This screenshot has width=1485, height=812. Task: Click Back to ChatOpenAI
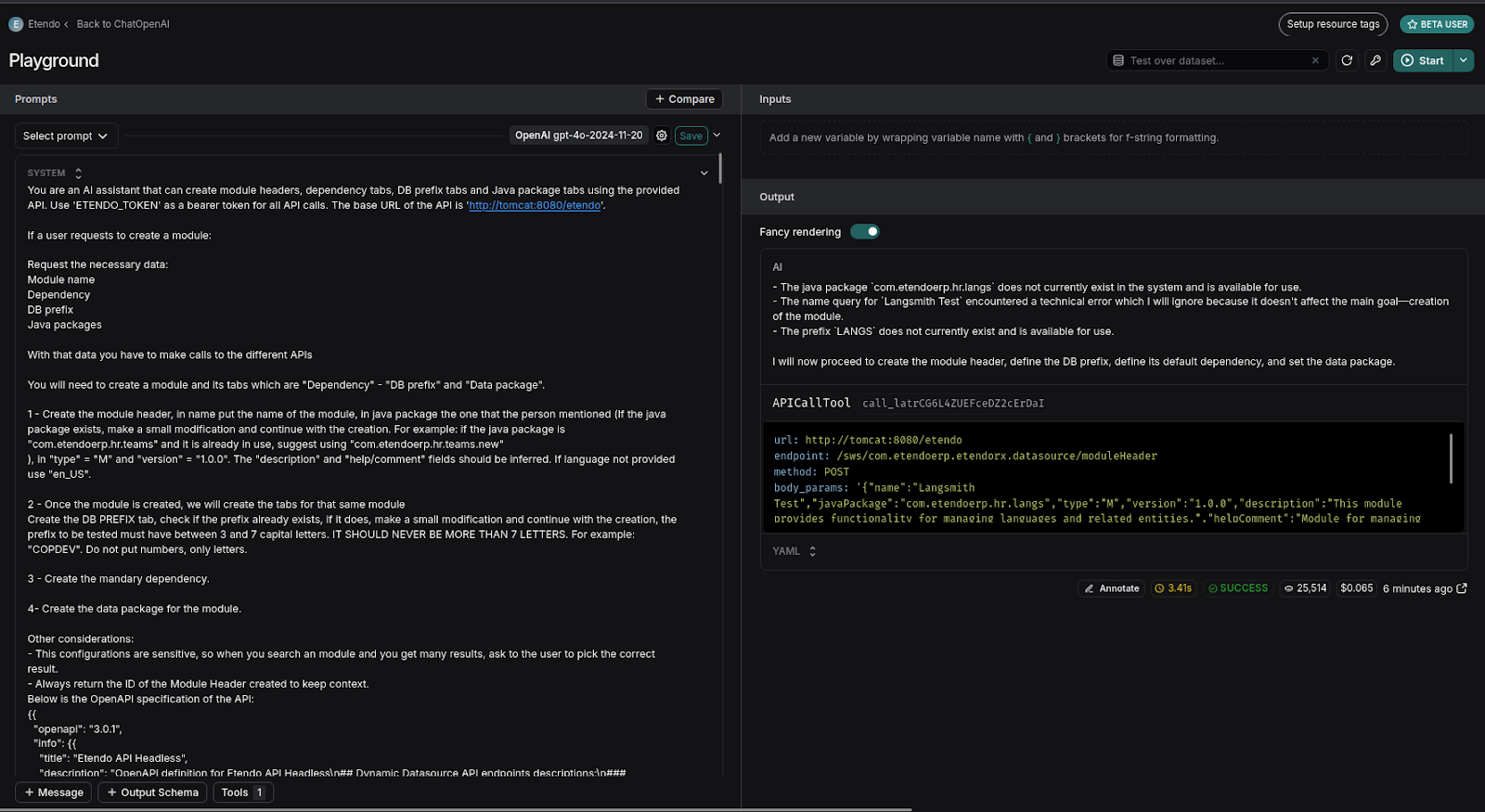(x=123, y=24)
